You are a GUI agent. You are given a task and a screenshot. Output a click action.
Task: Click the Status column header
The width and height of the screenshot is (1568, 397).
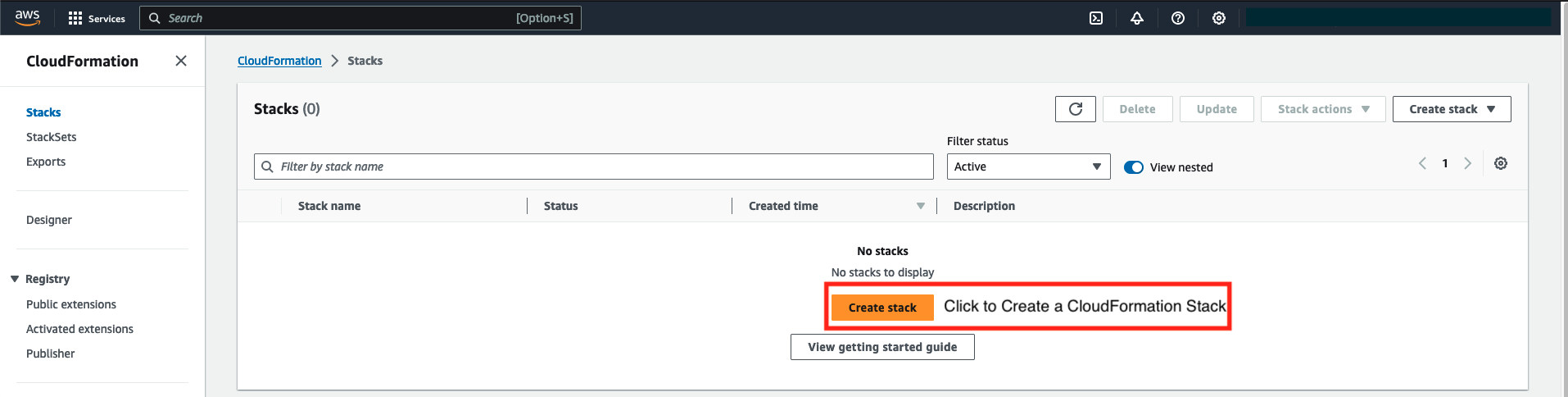(x=561, y=206)
